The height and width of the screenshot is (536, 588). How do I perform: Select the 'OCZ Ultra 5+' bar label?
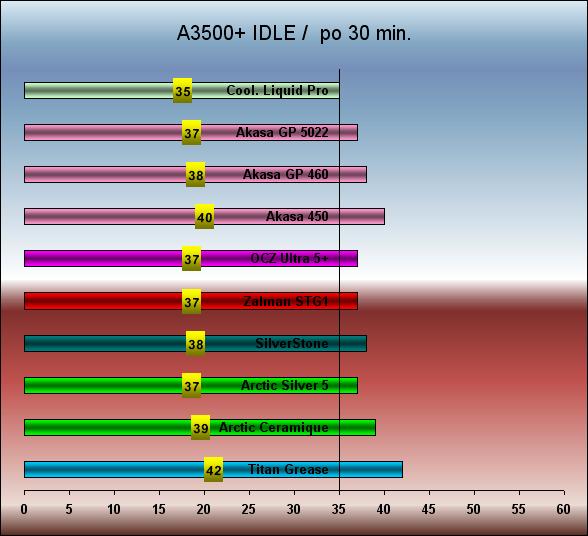(x=289, y=258)
